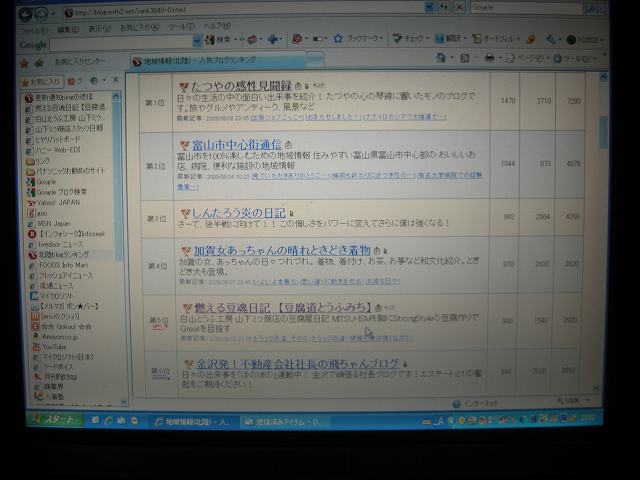Click the オートフィル autofill icon on the Google toolbar

[x=494, y=38]
